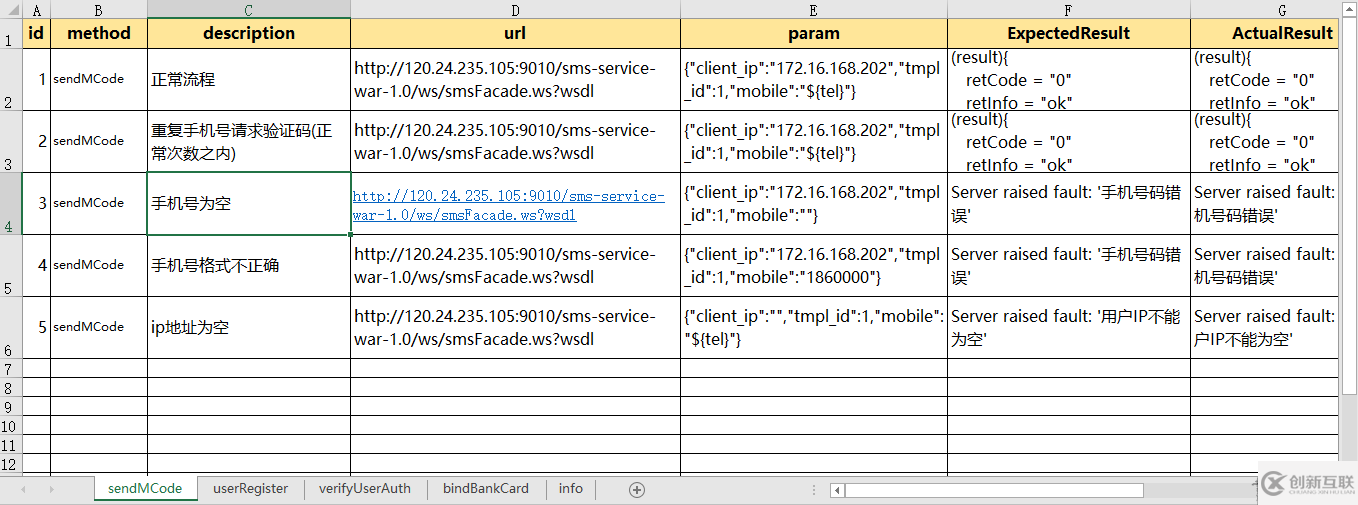Image resolution: width=1358 pixels, height=505 pixels.
Task: Select row 2 header
Action: (11, 80)
